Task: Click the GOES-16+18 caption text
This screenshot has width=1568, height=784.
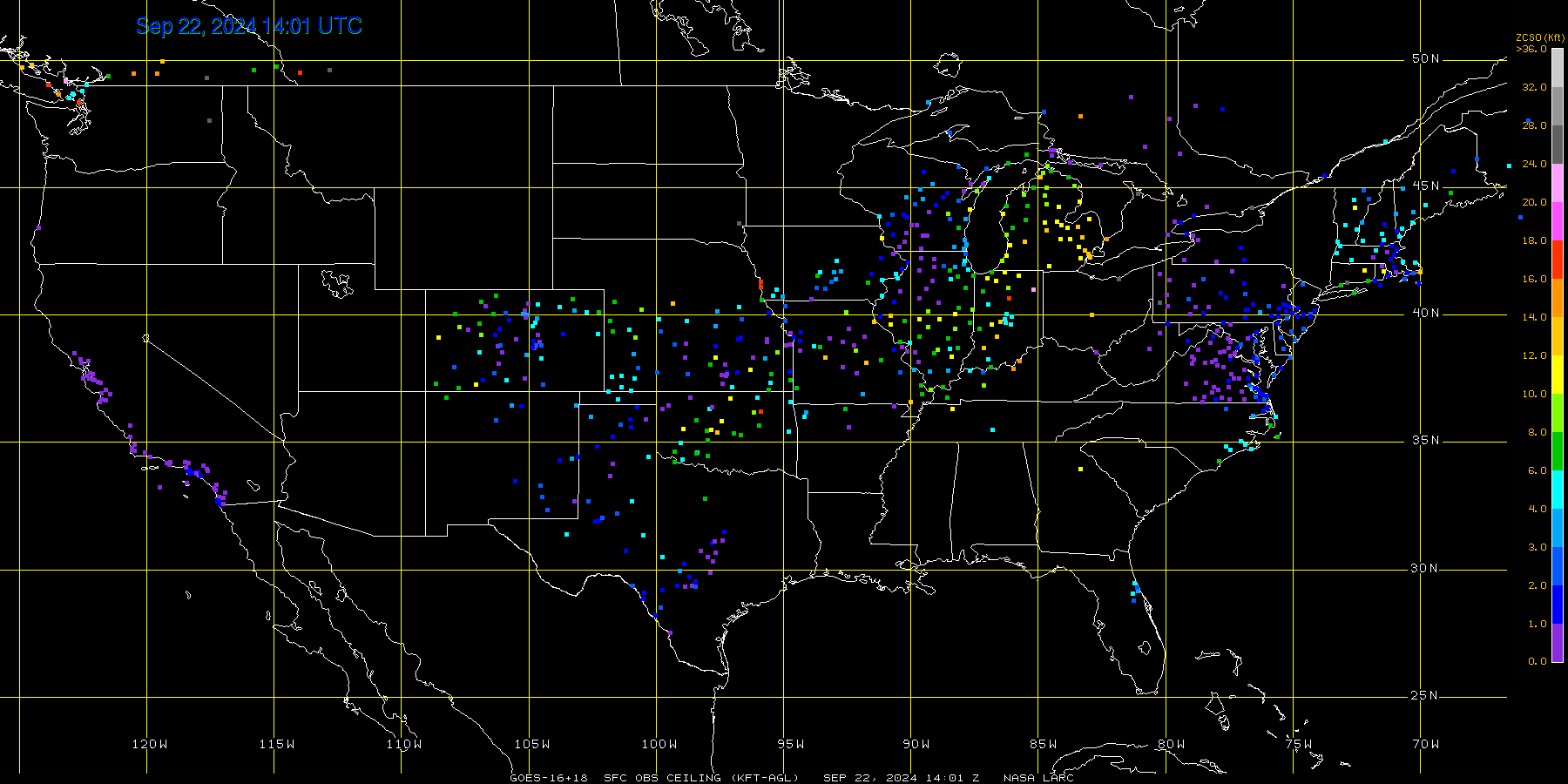Action: click(549, 778)
